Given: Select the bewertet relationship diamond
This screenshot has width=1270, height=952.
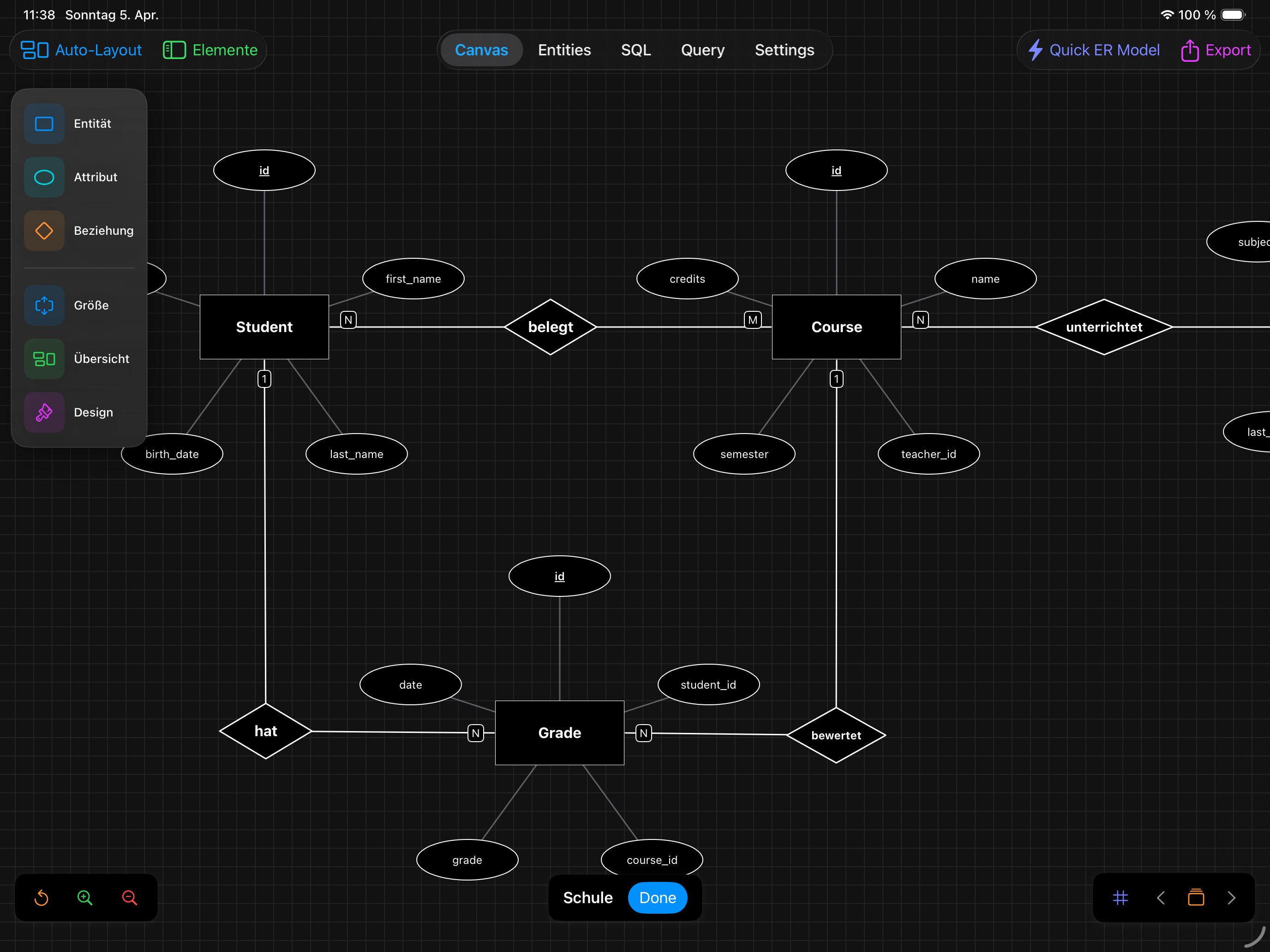Looking at the screenshot, I should tap(836, 735).
